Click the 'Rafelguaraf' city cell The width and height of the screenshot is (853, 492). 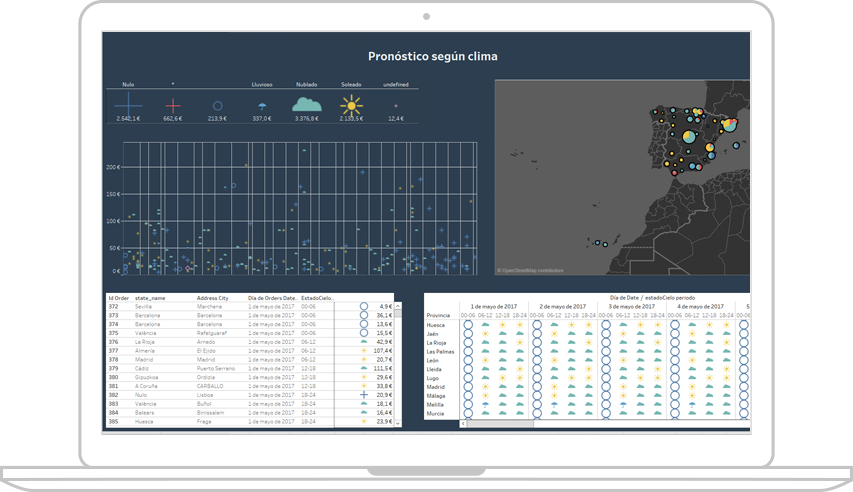pyautogui.click(x=211, y=333)
